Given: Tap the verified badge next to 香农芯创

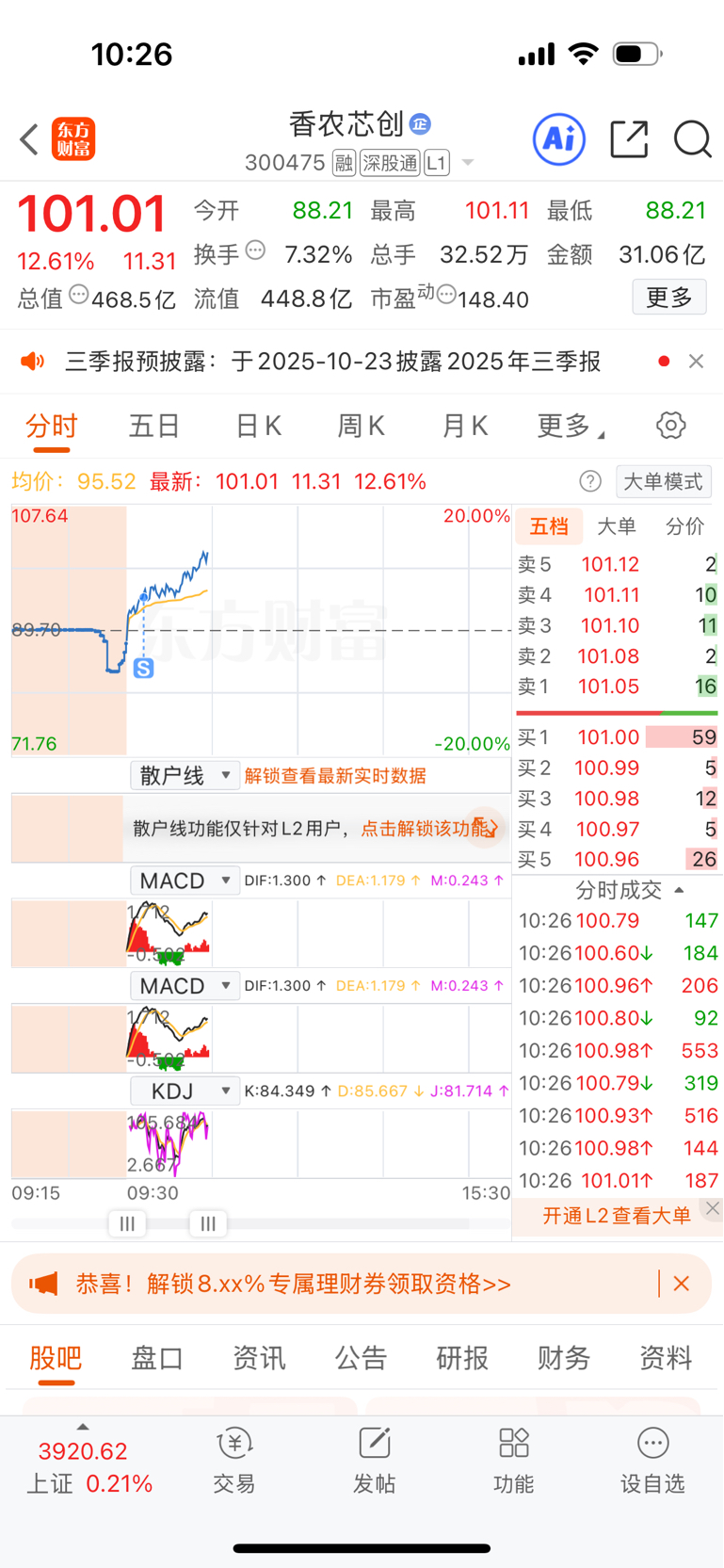Looking at the screenshot, I should pos(420,123).
